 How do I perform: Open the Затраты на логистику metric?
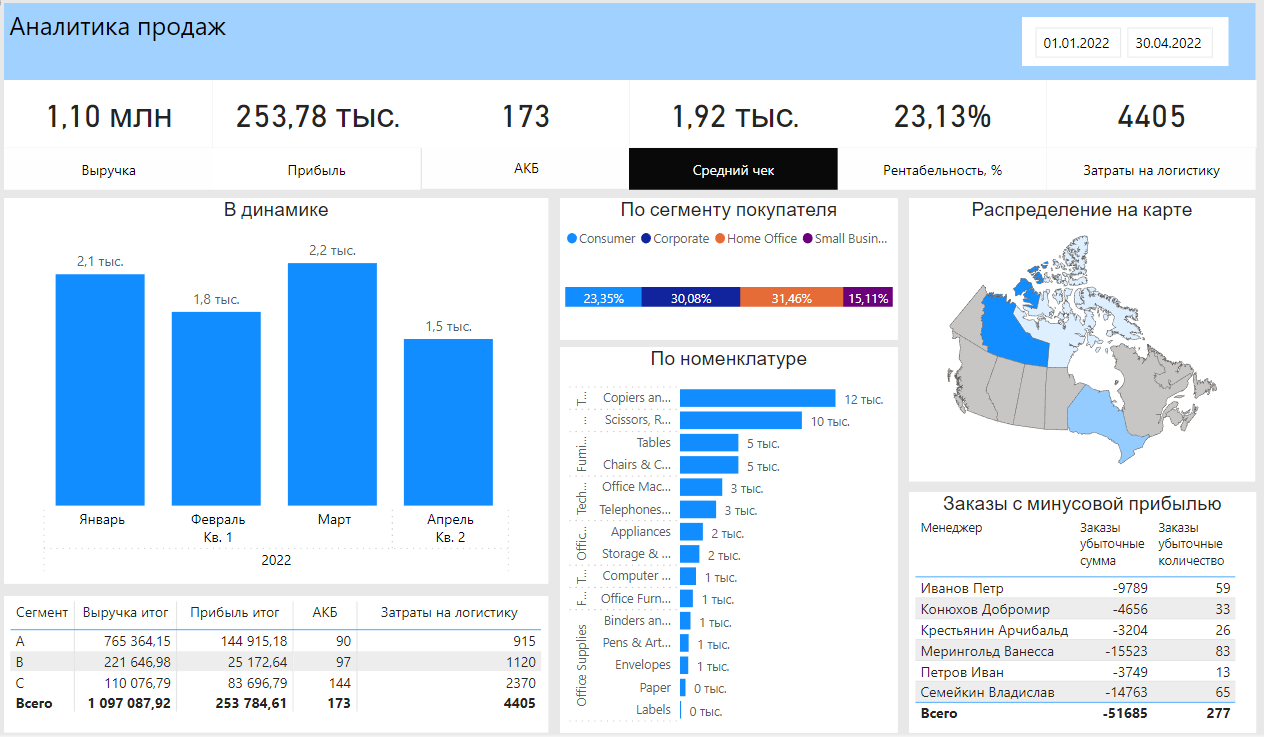click(x=1151, y=168)
